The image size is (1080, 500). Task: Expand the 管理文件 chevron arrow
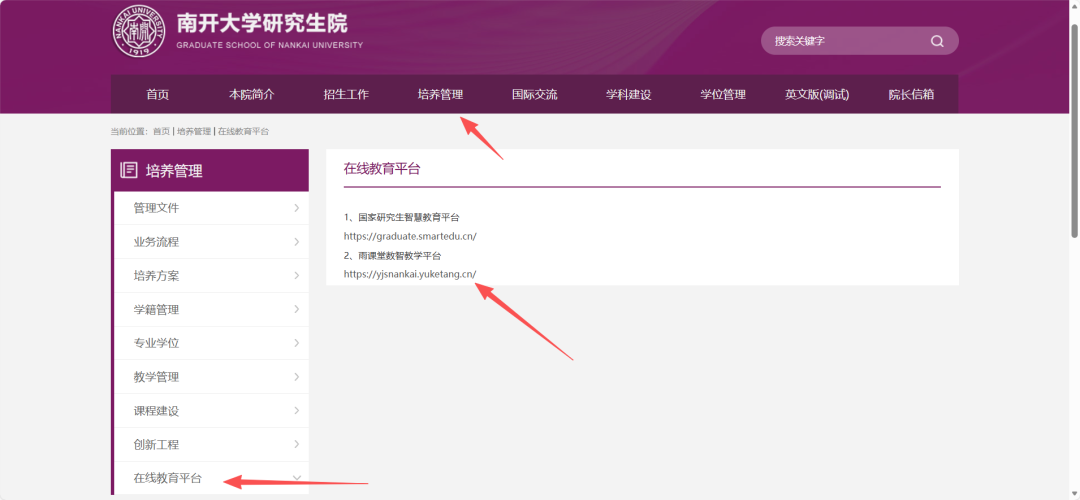tap(297, 208)
